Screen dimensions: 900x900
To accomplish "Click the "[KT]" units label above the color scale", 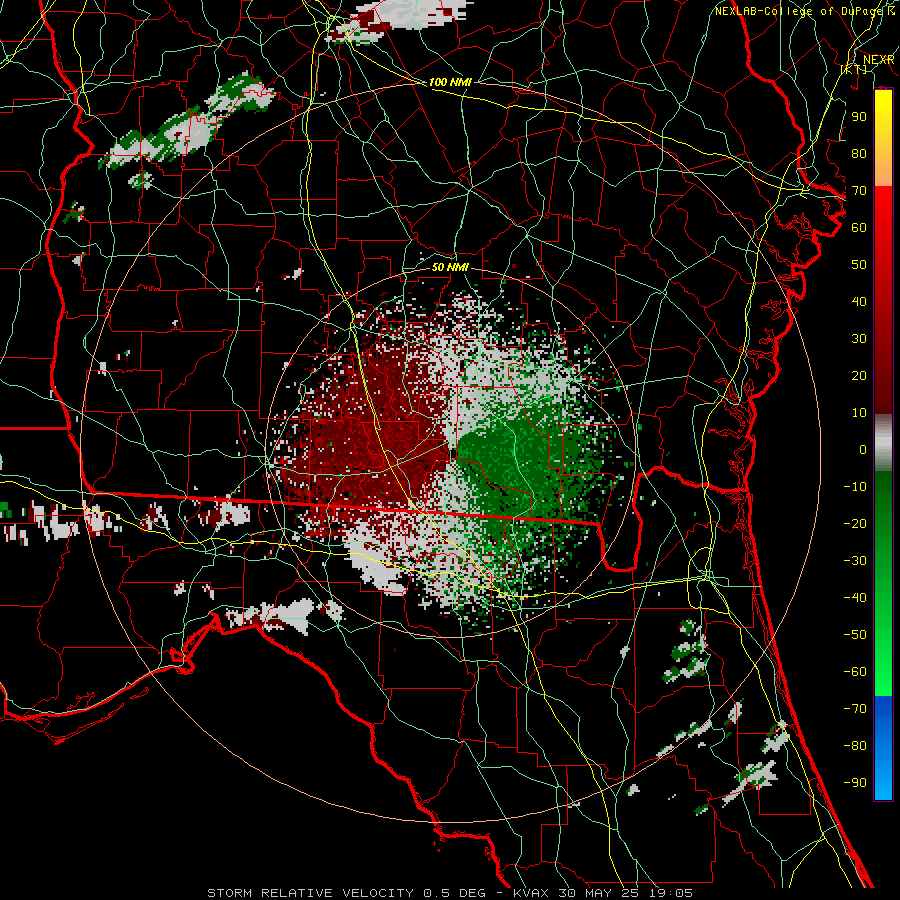I will (855, 69).
